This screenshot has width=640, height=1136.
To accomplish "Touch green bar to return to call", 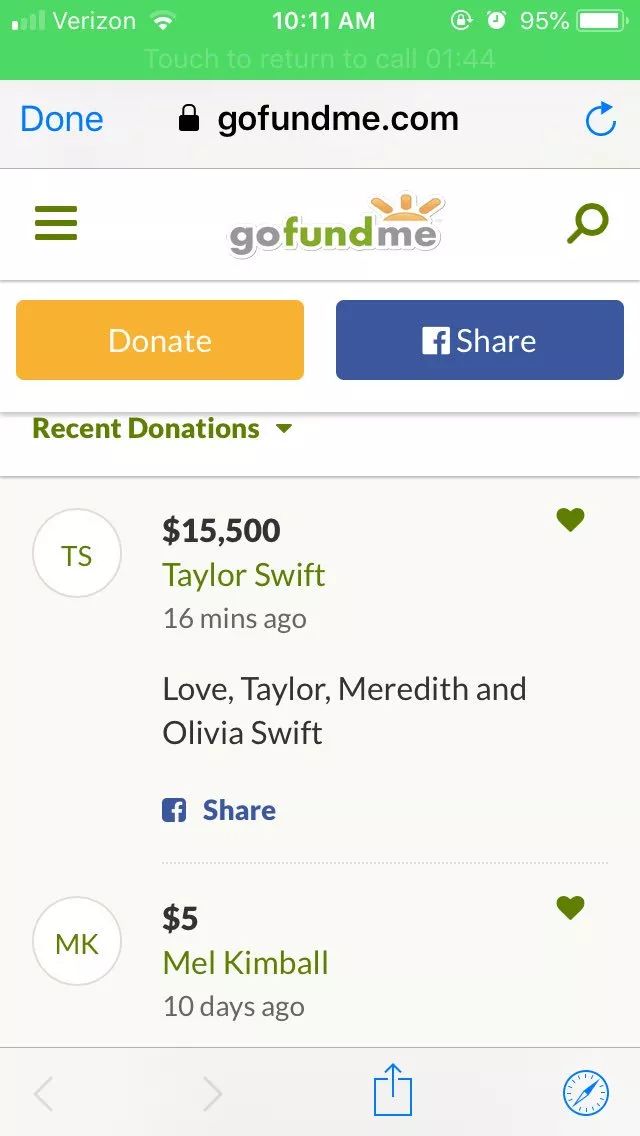I will click(320, 58).
